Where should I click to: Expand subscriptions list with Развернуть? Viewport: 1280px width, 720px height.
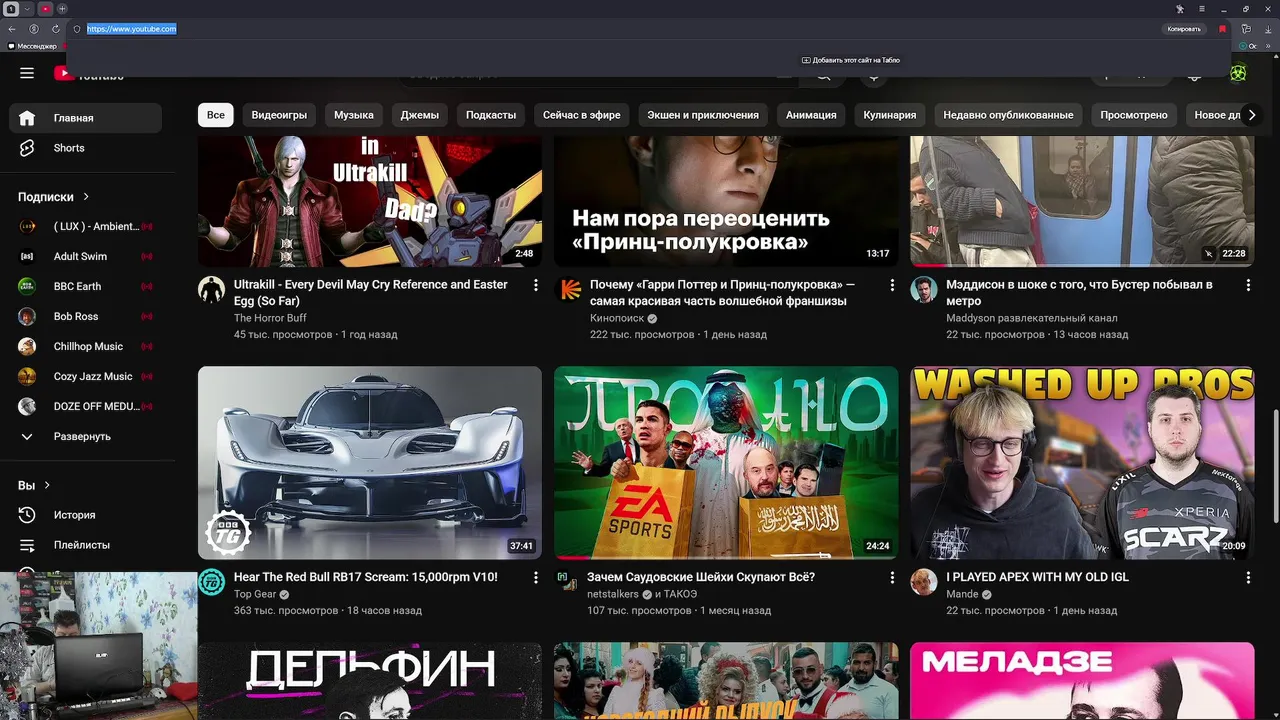pos(86,437)
